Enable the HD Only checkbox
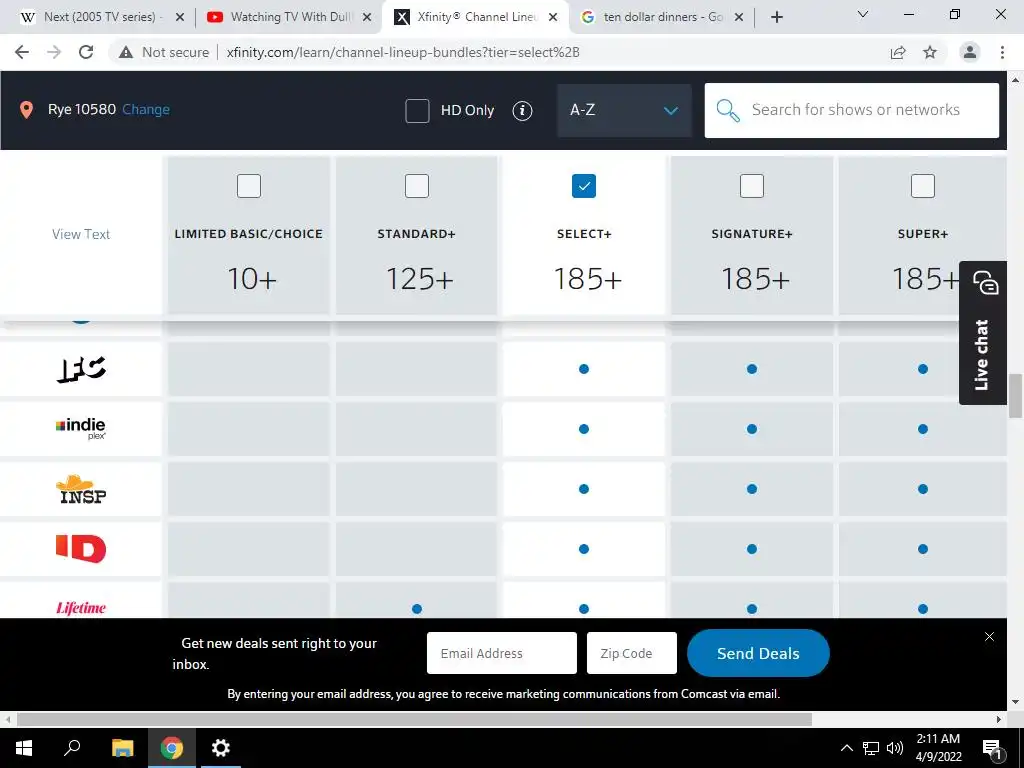The image size is (1024, 768). pyautogui.click(x=417, y=110)
